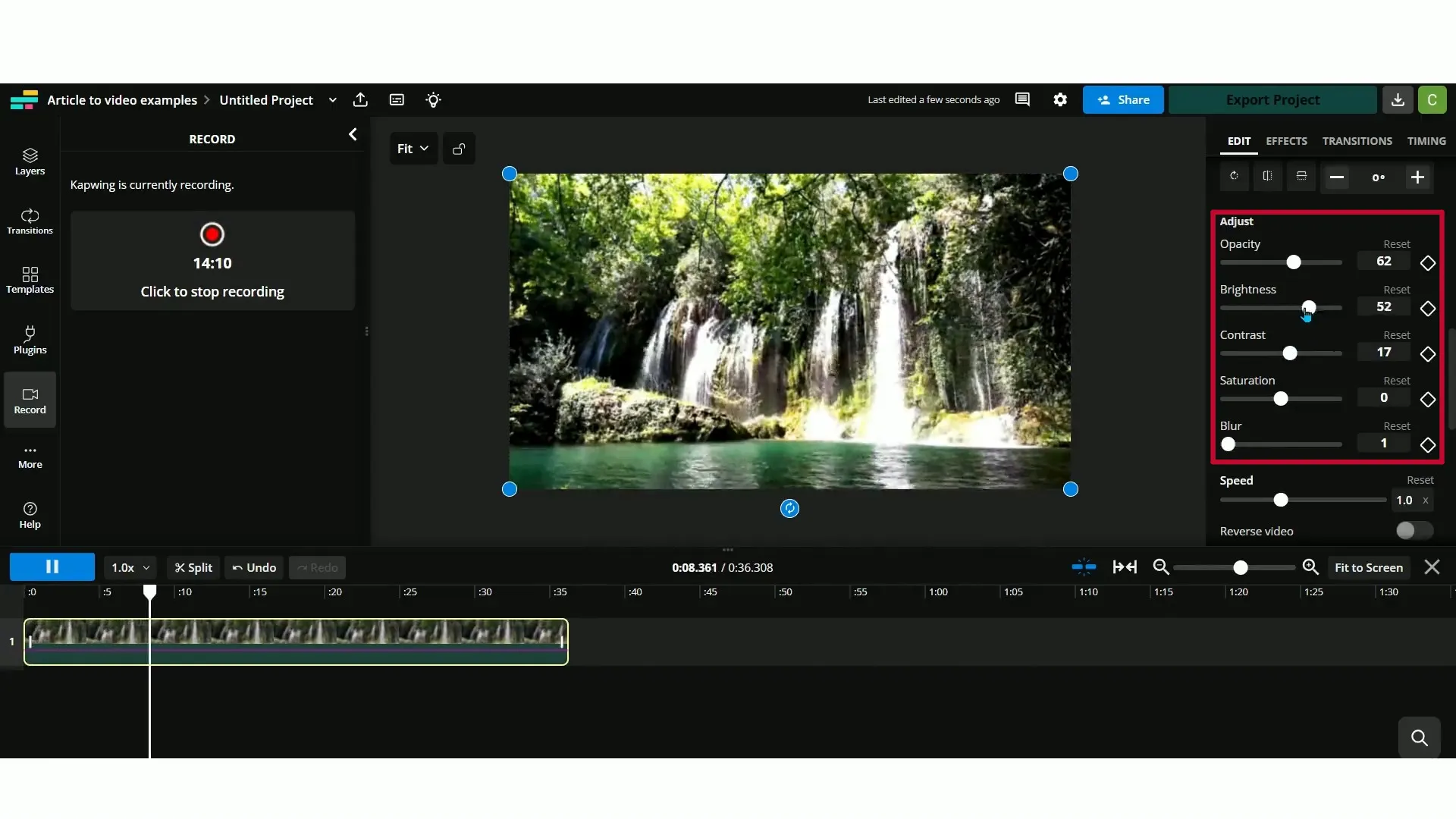1456x819 pixels.
Task: Click the upload/share arrow icon beside project name
Action: [x=360, y=100]
